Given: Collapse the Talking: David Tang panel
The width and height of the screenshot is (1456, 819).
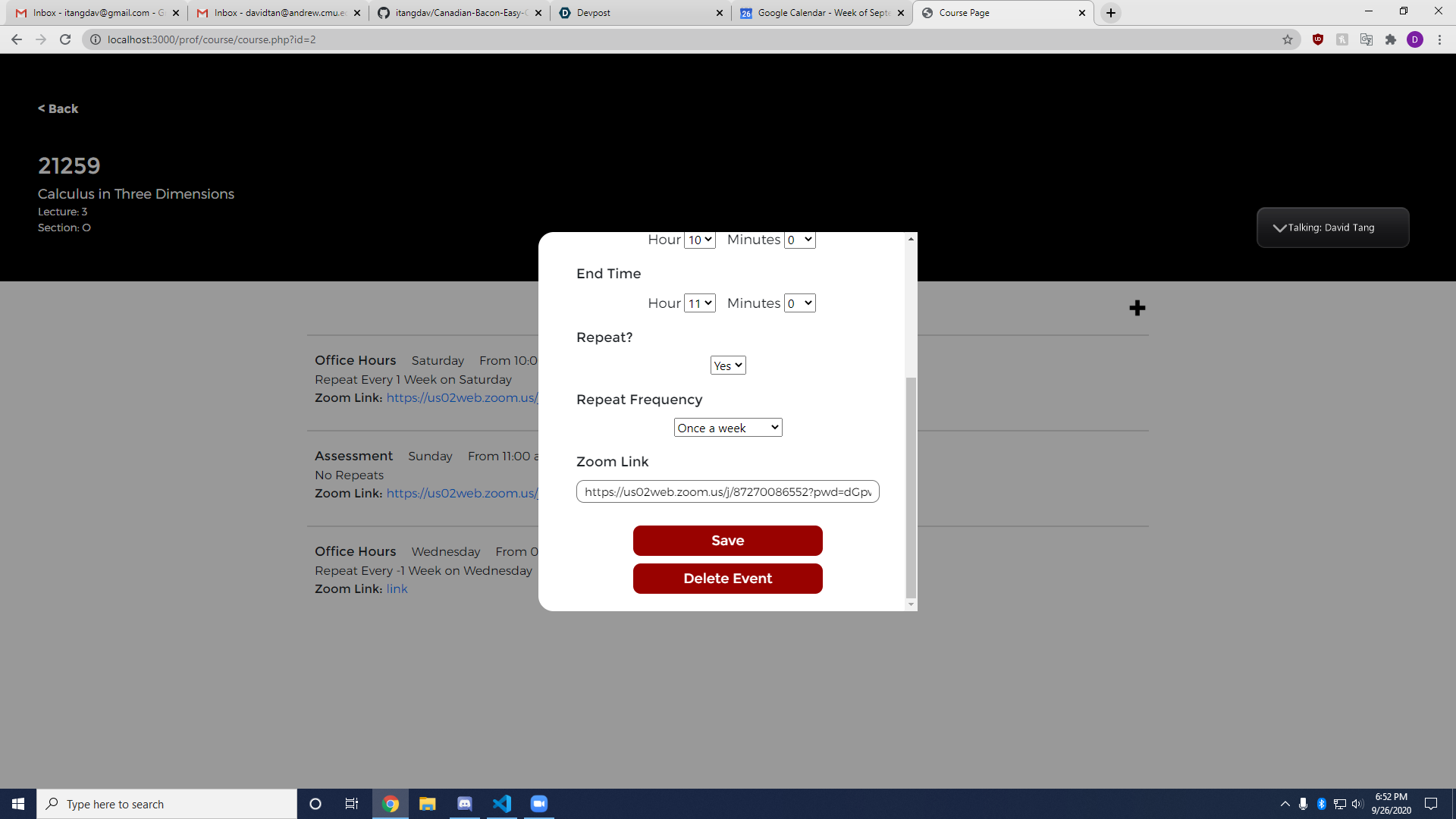Looking at the screenshot, I should [x=1279, y=227].
